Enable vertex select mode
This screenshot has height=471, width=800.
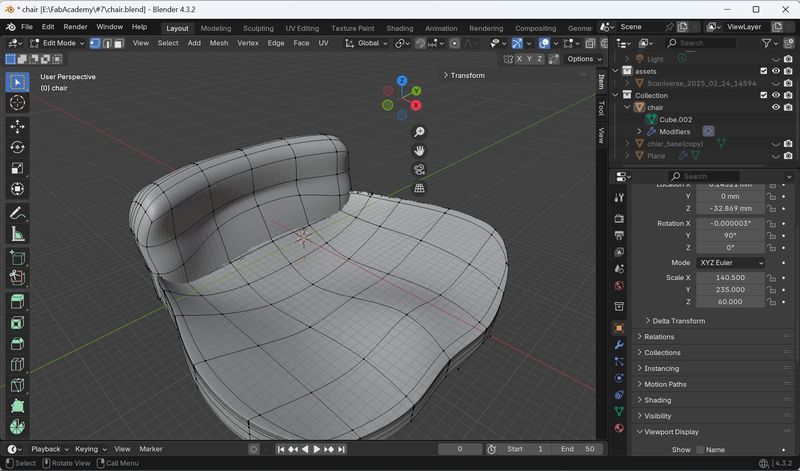95,43
